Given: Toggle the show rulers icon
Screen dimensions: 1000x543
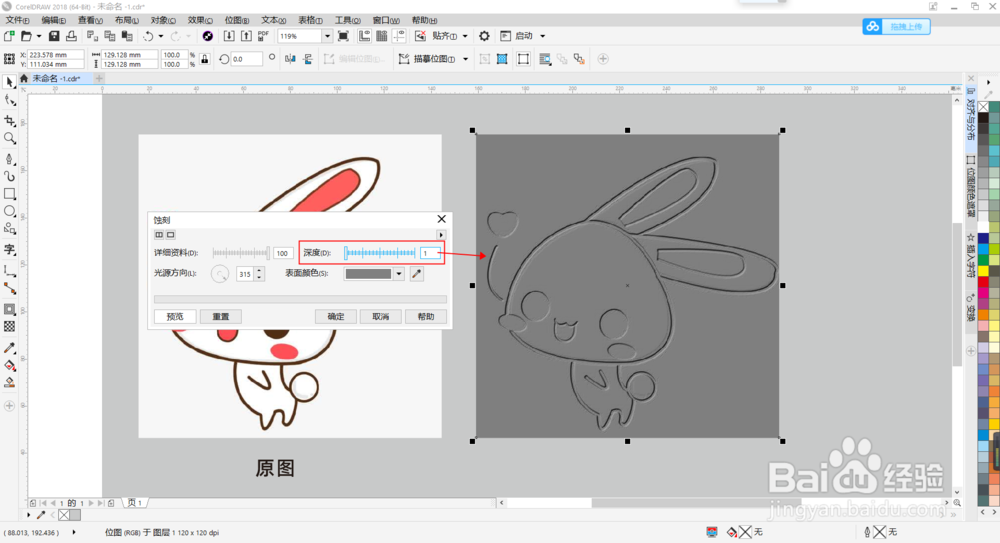Looking at the screenshot, I should click(364, 36).
